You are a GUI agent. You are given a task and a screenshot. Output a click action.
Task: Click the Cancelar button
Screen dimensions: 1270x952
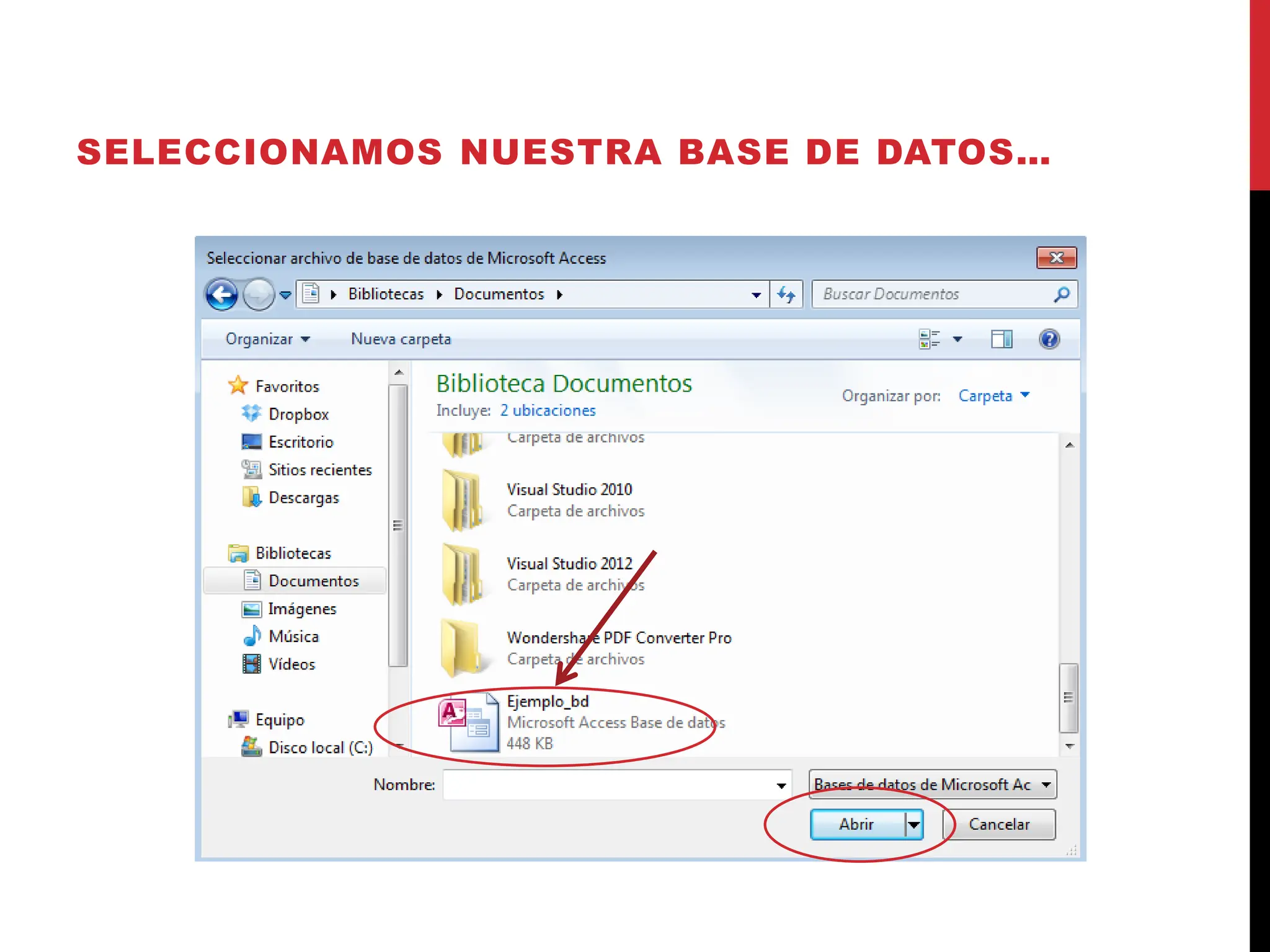pyautogui.click(x=999, y=824)
